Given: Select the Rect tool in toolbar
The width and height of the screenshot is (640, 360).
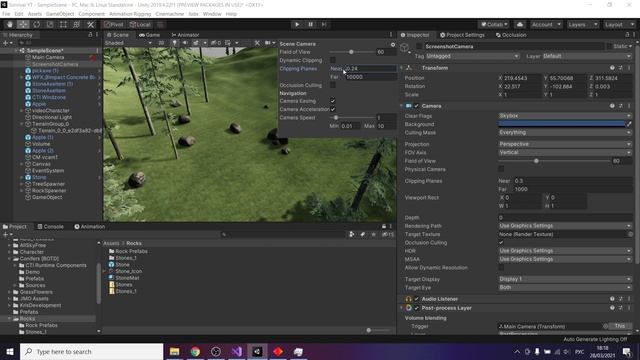Looking at the screenshot, I should [x=63, y=24].
